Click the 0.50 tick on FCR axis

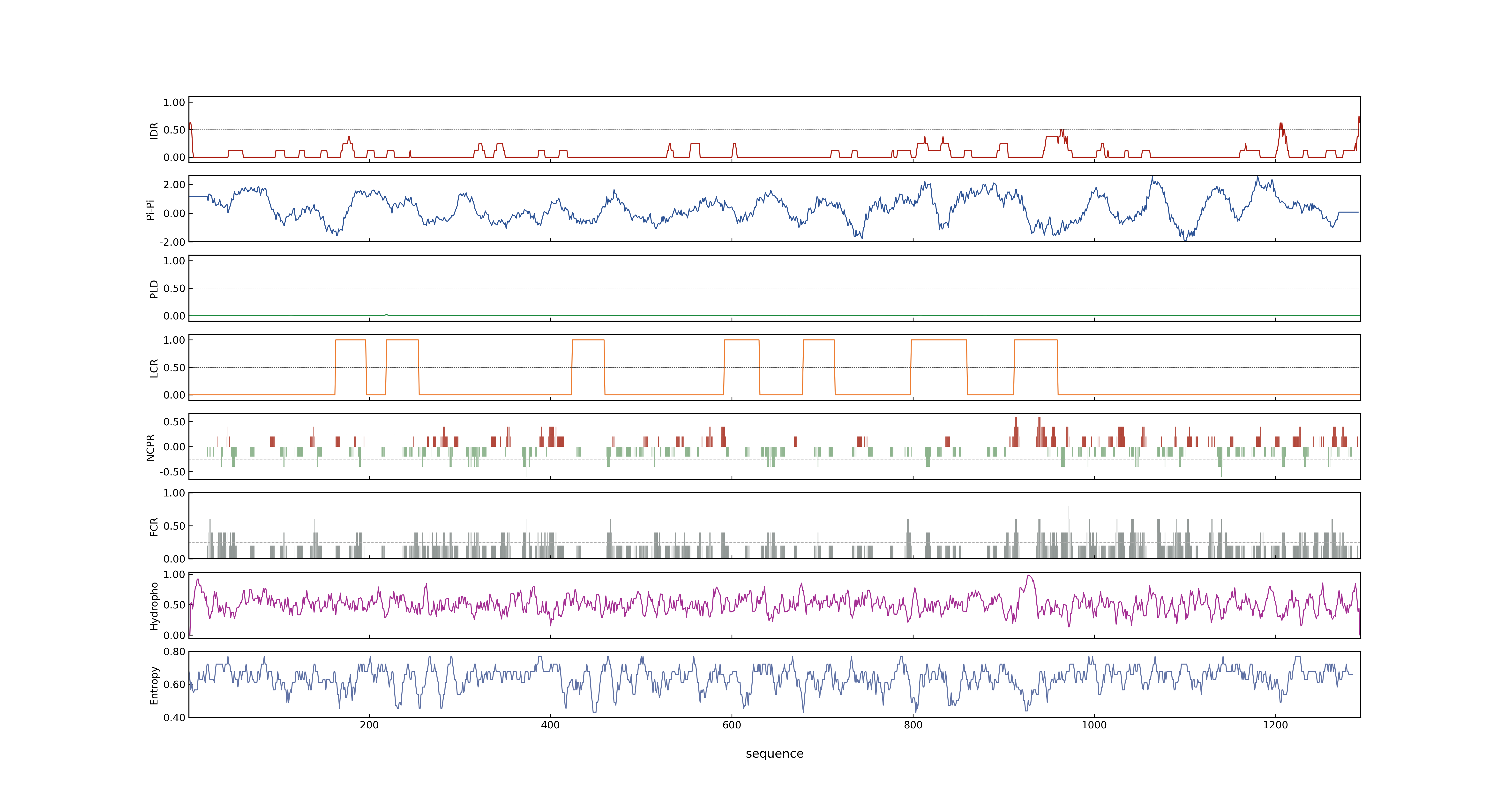(174, 526)
